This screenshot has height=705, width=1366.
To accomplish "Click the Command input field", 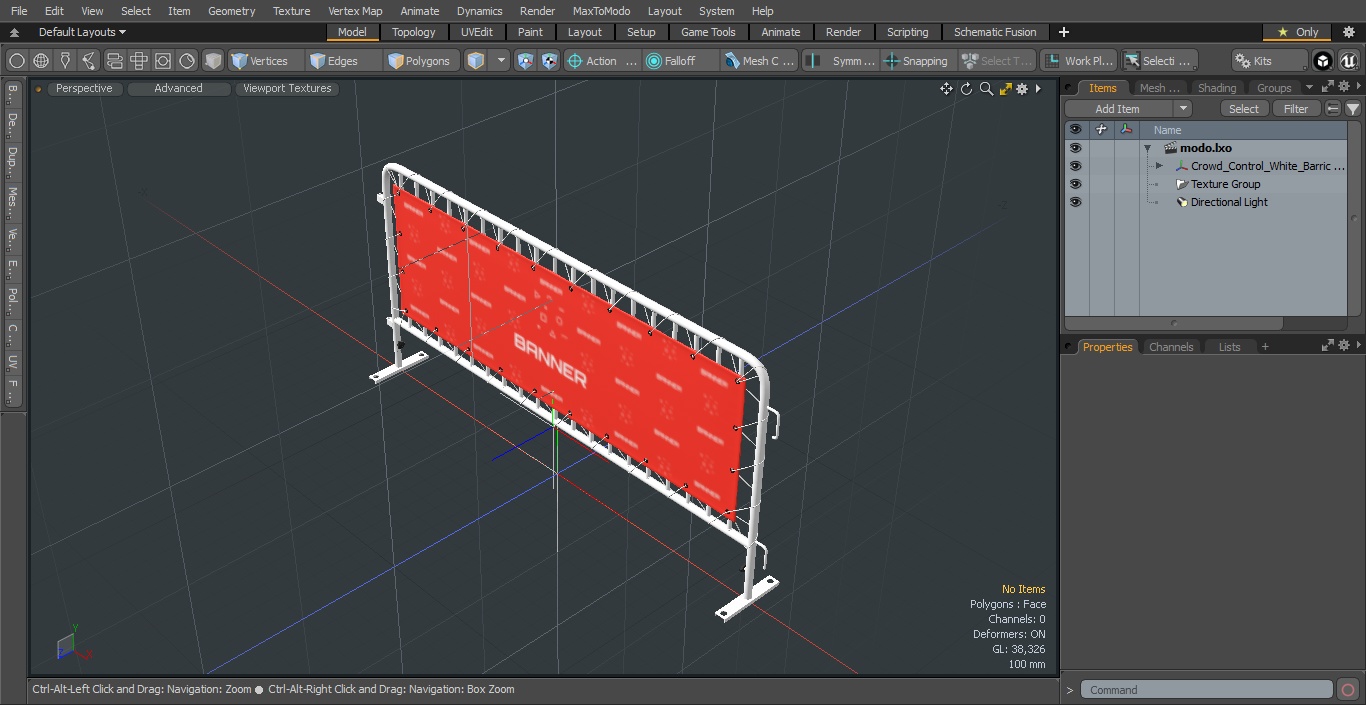I will click(x=1206, y=690).
